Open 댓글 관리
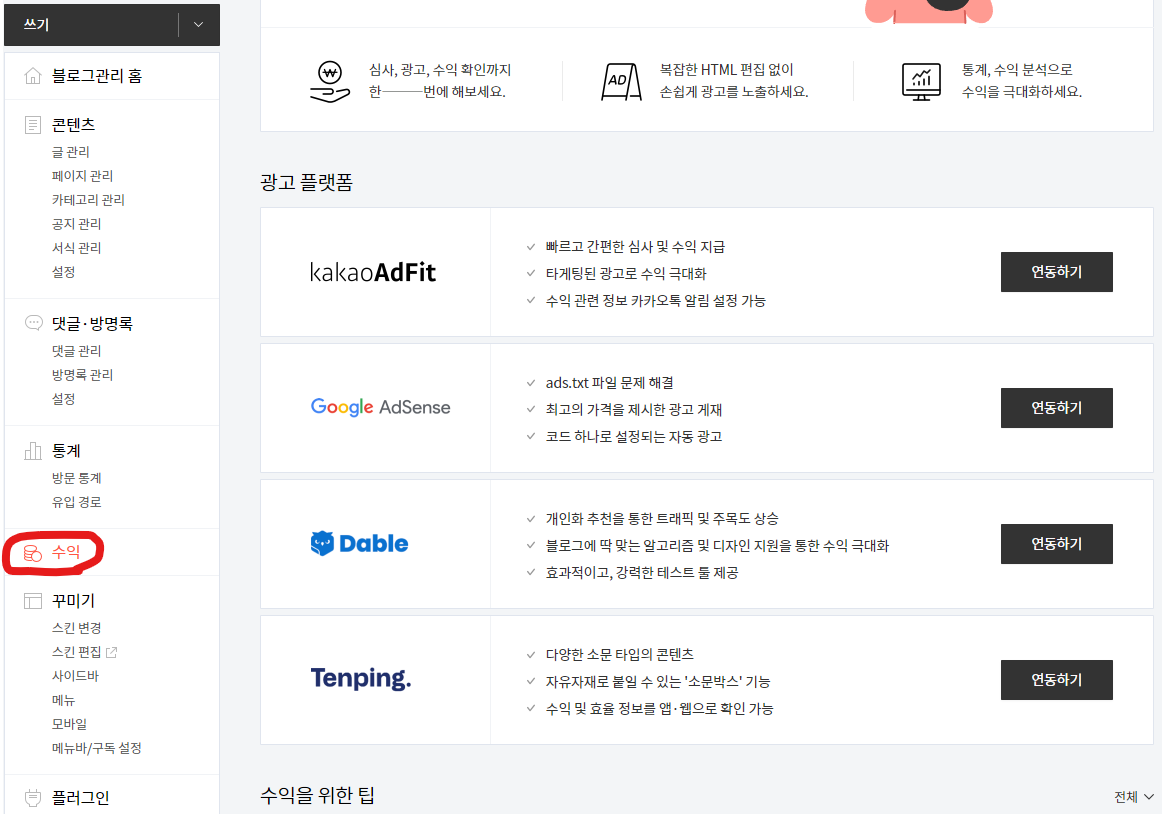This screenshot has width=1162, height=814. click(76, 351)
